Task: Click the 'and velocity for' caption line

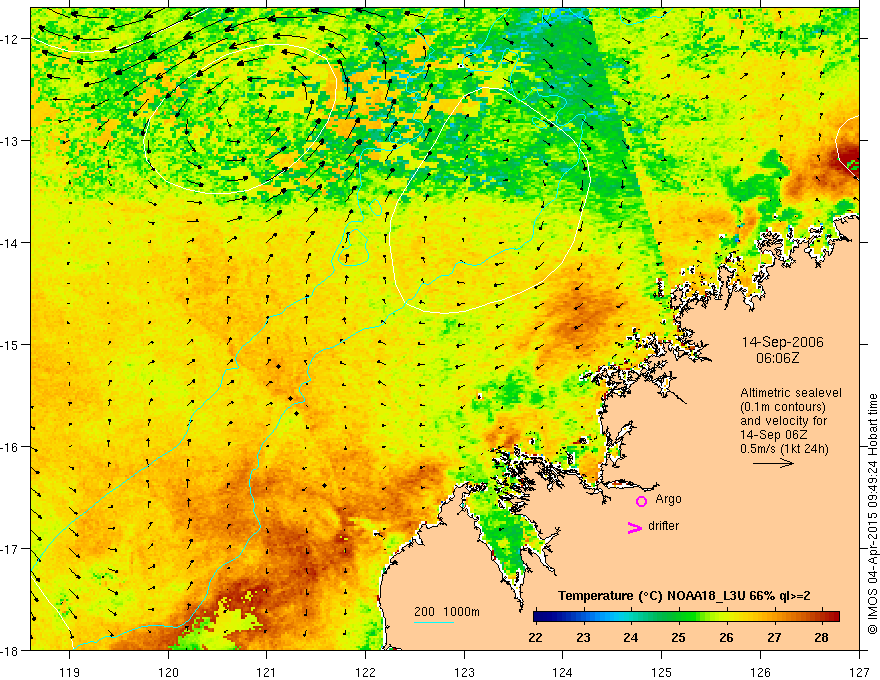Action: 783,421
